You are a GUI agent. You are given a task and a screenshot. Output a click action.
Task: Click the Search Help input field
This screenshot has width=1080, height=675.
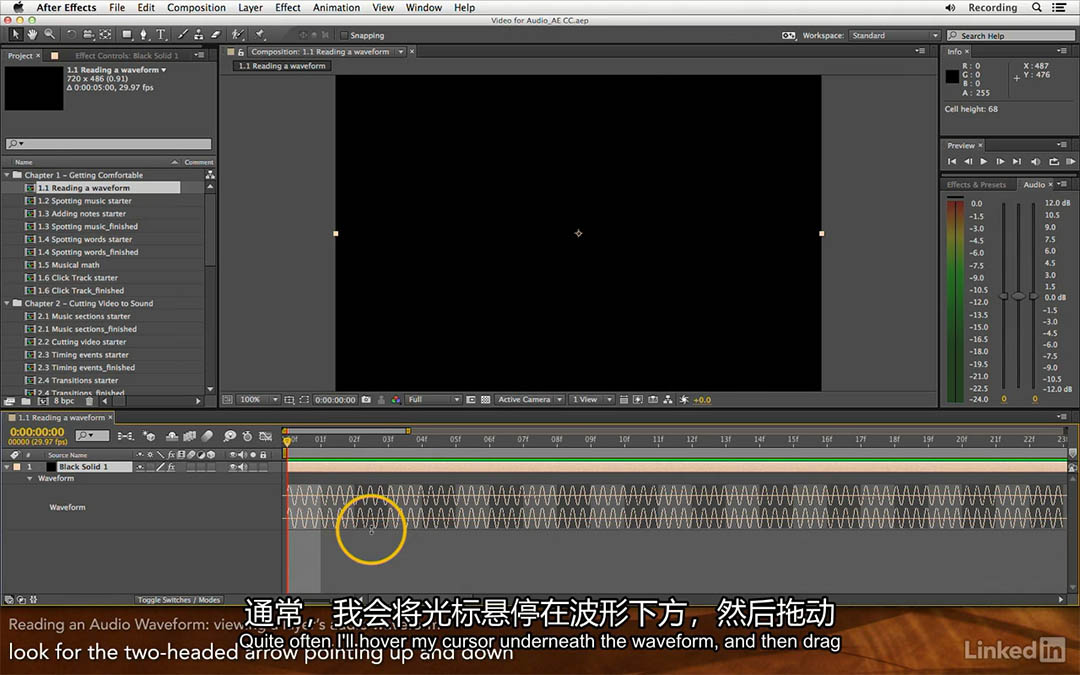pyautogui.click(x=1011, y=35)
